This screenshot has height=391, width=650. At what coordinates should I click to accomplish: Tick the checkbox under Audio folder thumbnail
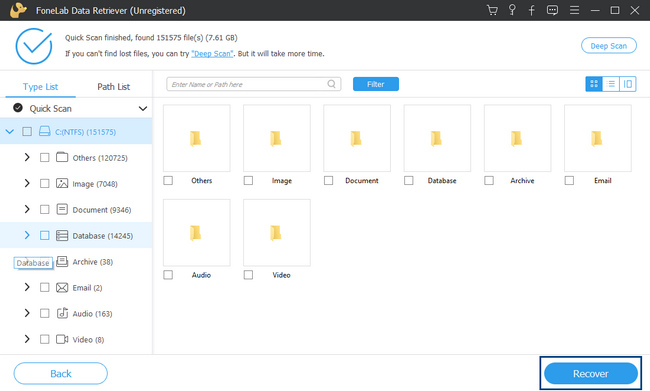pyautogui.click(x=168, y=275)
